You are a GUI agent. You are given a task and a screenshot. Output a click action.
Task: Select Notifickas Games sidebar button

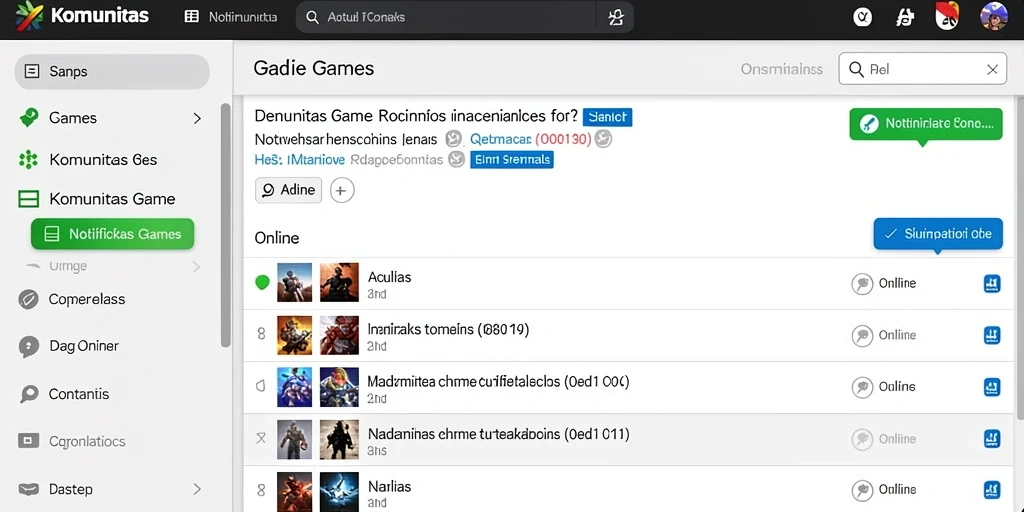112,234
